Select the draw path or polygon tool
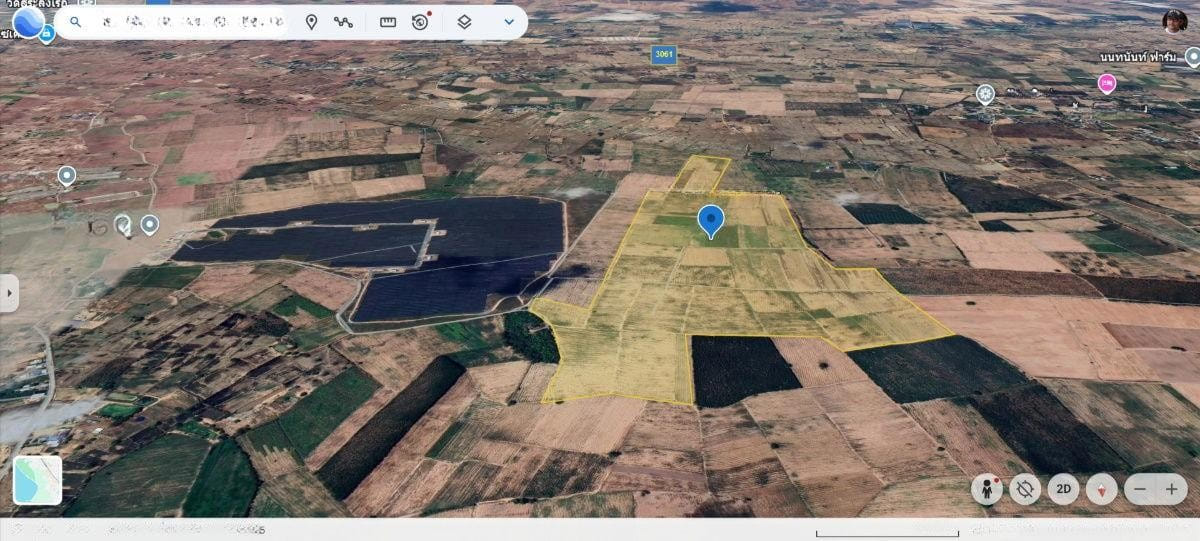The width and height of the screenshot is (1200, 541). coord(343,22)
